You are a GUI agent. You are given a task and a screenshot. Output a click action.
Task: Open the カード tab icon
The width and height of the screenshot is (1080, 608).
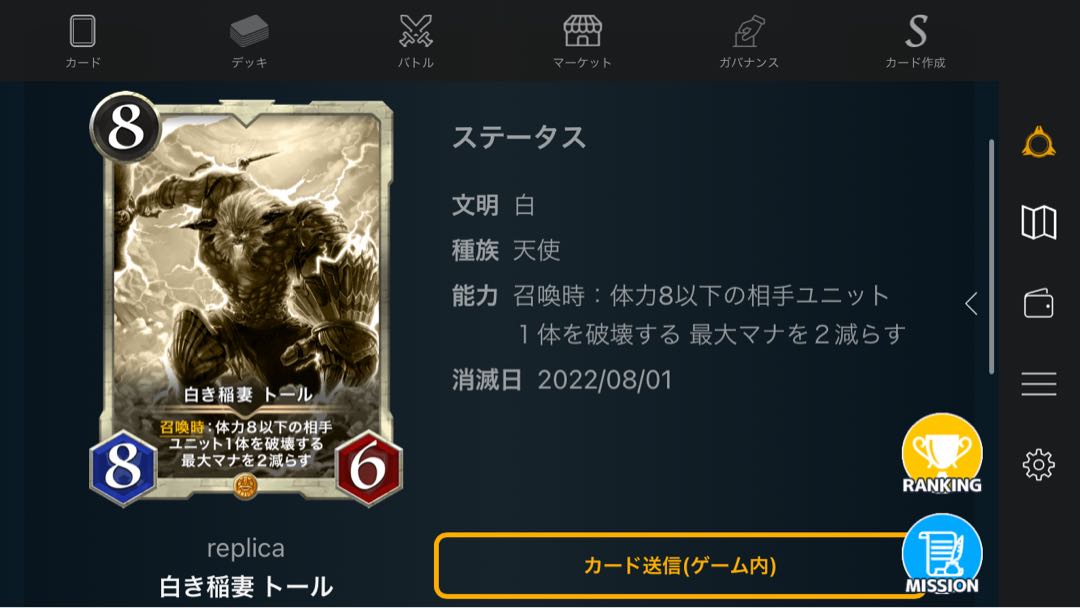point(83,32)
